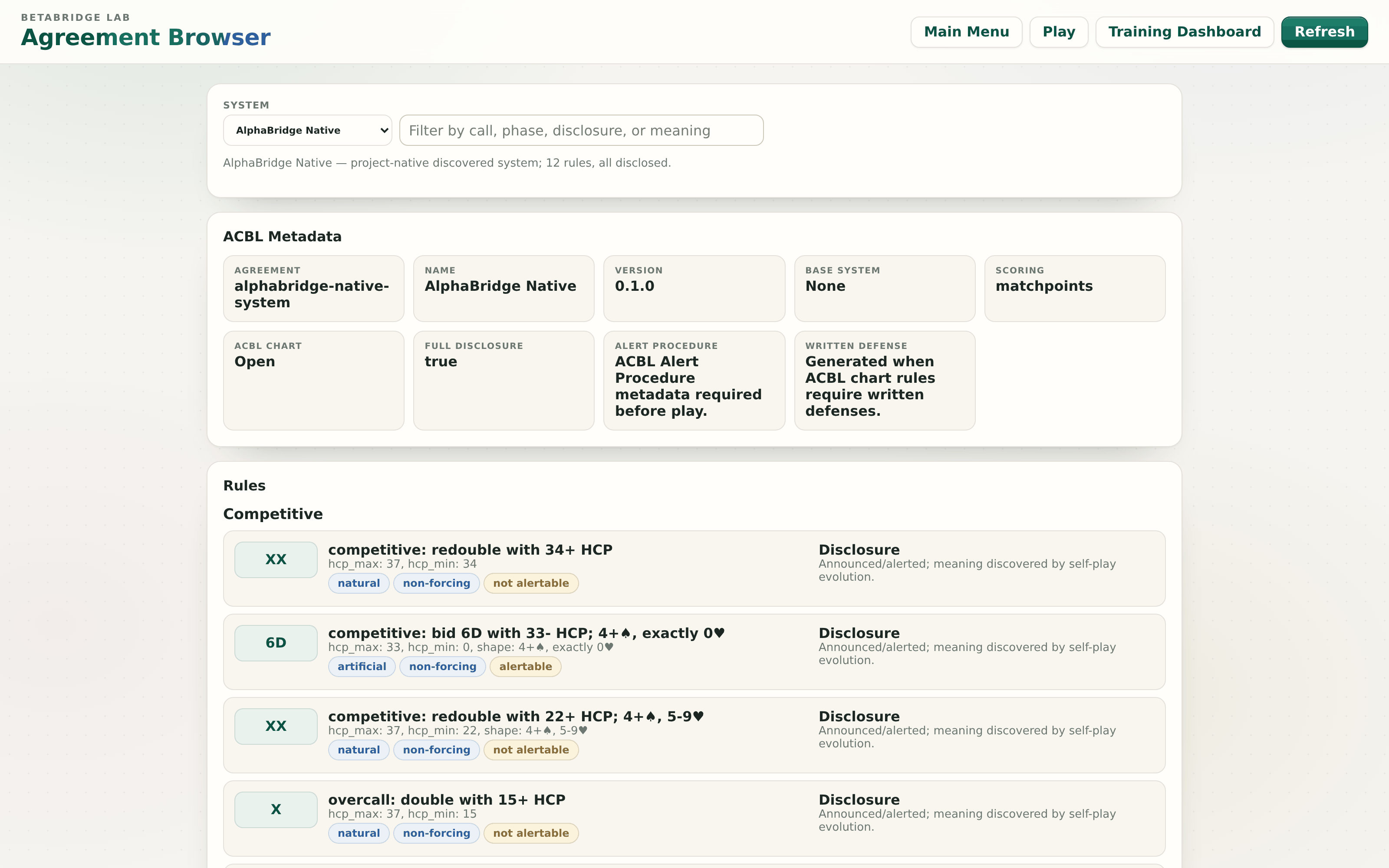Click natural tag on 22+ HCP redouble rule
This screenshot has height=868, width=1389.
coord(359,750)
